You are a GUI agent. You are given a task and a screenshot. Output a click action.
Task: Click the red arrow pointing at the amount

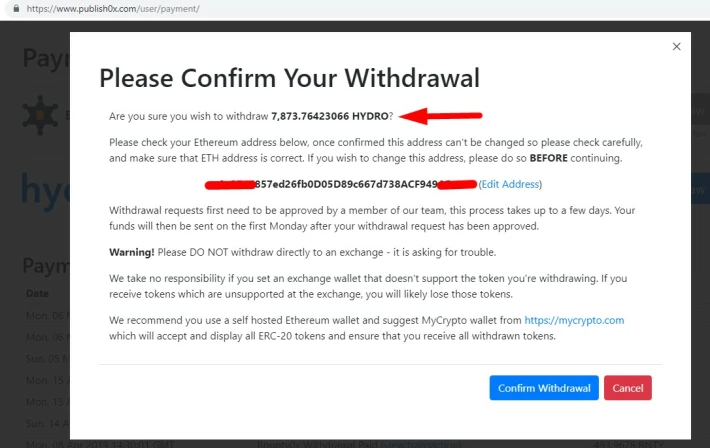pyautogui.click(x=441, y=116)
